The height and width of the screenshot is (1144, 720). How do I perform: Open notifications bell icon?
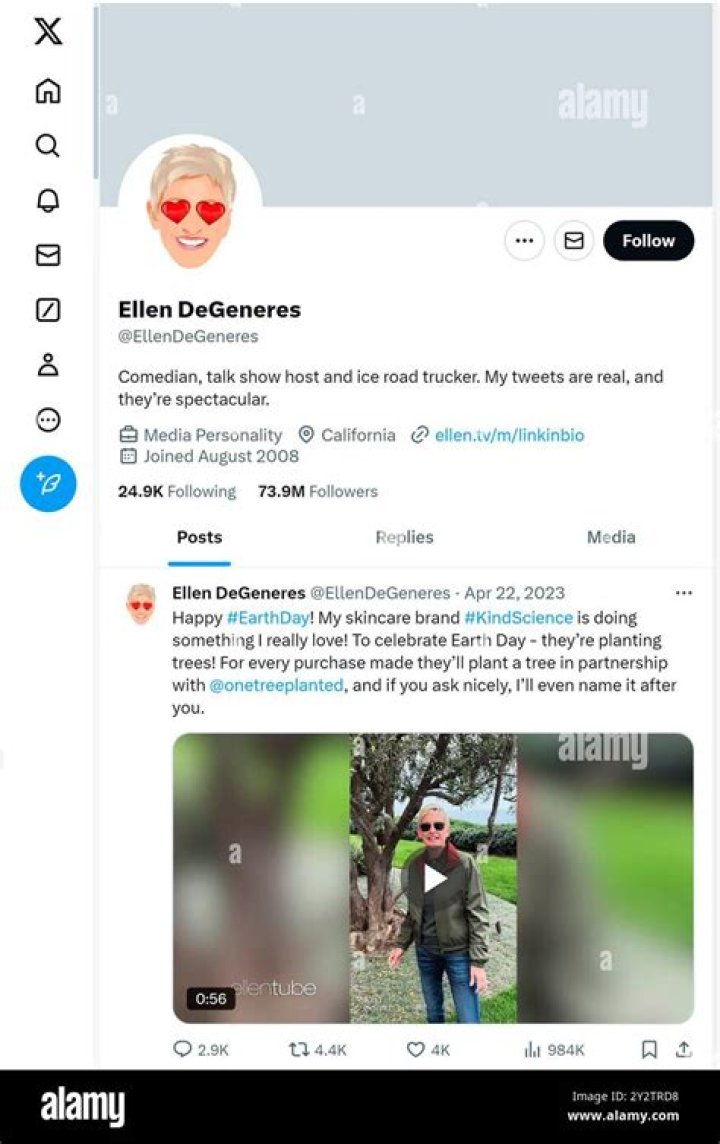click(x=48, y=200)
